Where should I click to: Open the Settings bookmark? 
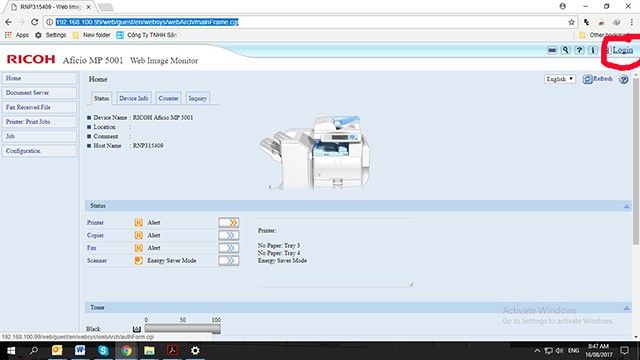51,35
